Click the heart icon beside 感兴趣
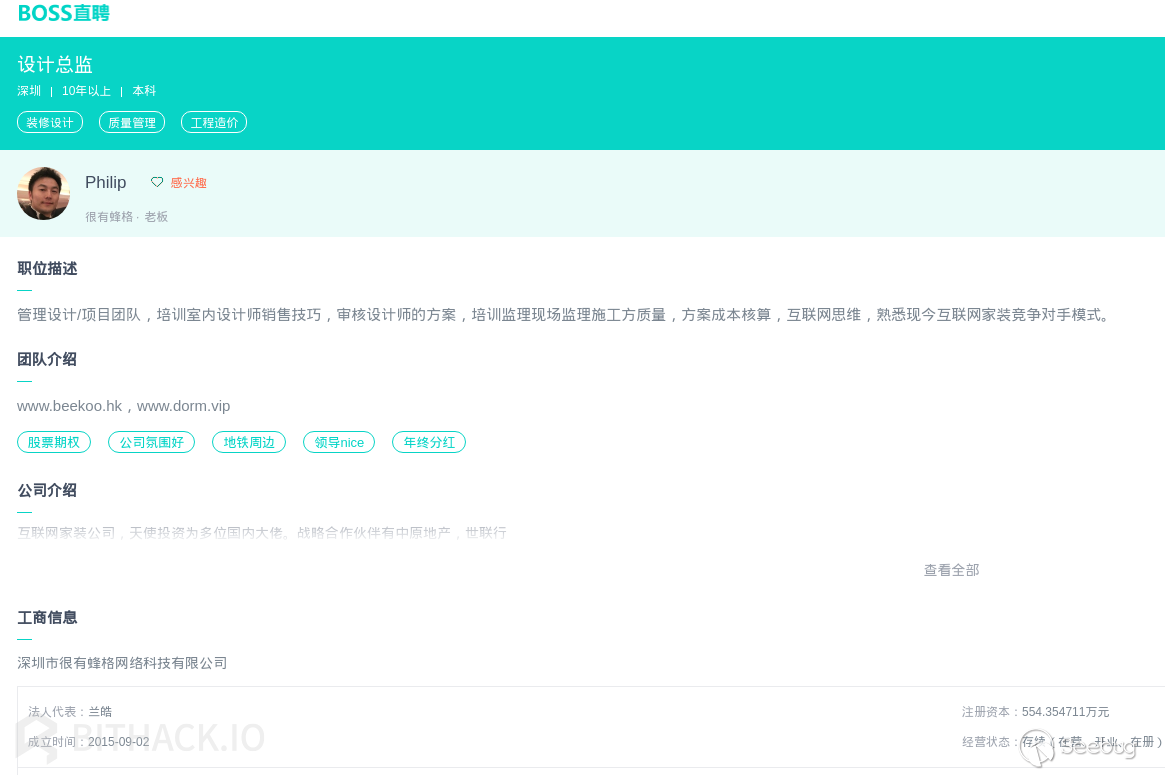This screenshot has width=1165, height=775. pos(157,182)
